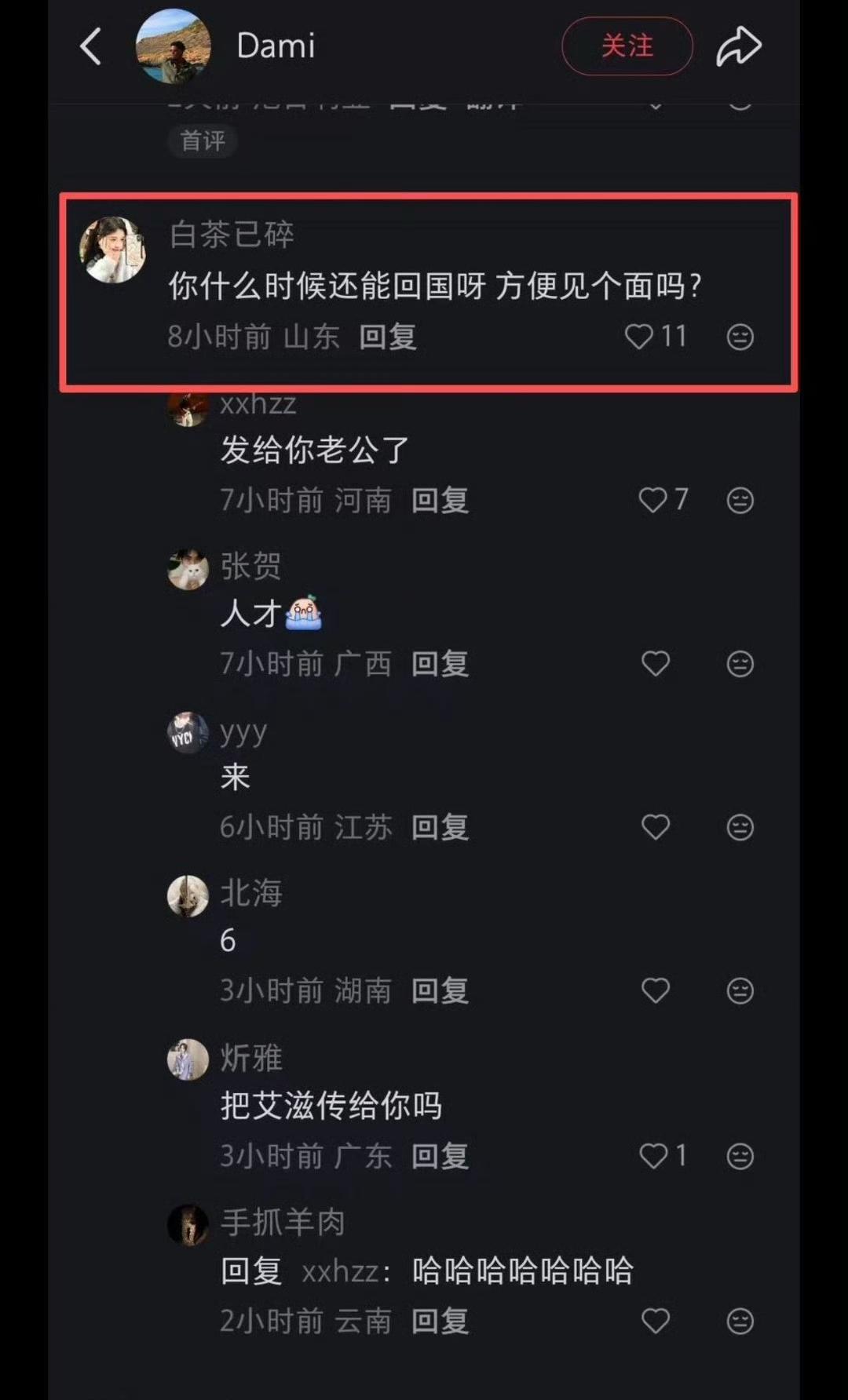
Task: Like xxhzz's comment with 7 likes
Action: [x=652, y=500]
